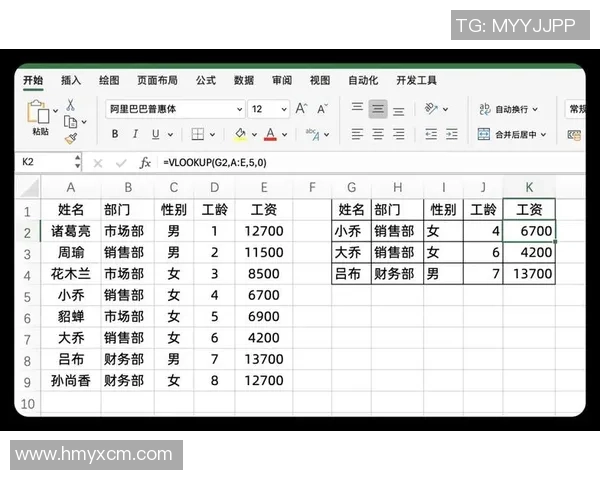The width and height of the screenshot is (600, 480).
Task: Select cell containing 诸葛亮
Action: (71, 231)
